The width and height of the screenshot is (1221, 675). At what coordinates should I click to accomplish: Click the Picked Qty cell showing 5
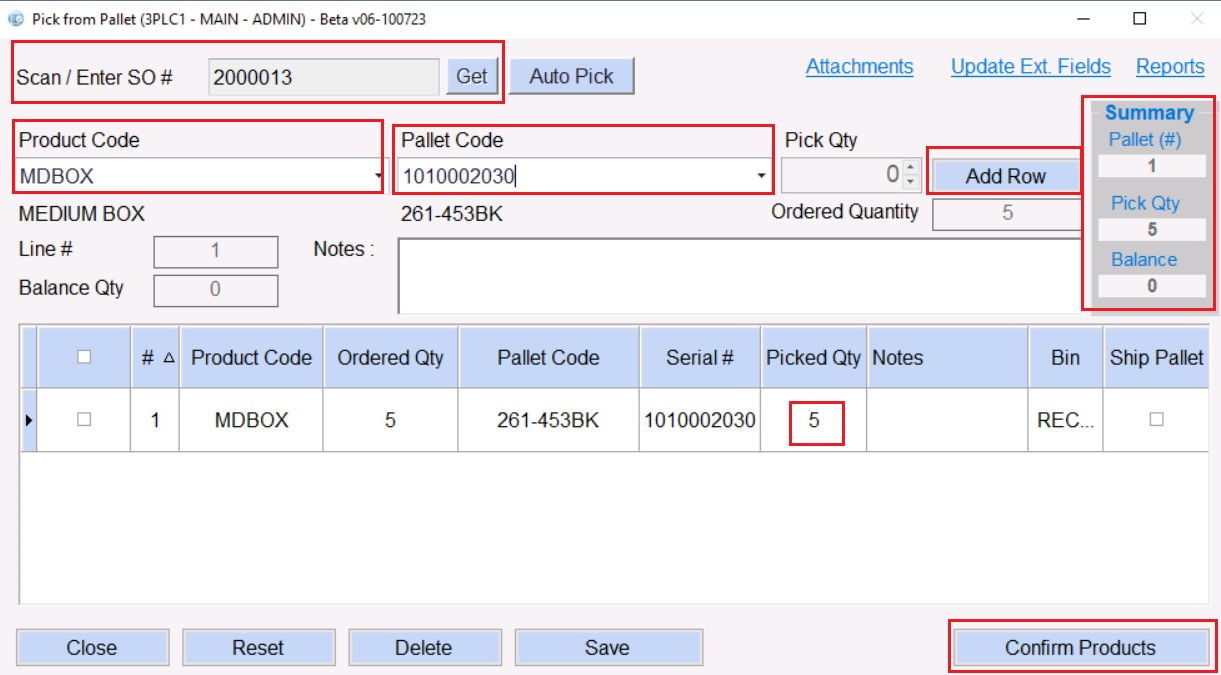(814, 421)
